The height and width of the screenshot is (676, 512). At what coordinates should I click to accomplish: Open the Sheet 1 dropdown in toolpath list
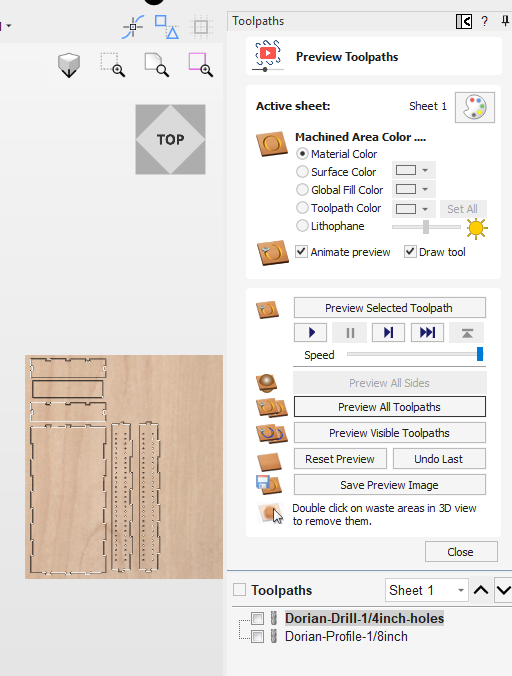coord(426,590)
